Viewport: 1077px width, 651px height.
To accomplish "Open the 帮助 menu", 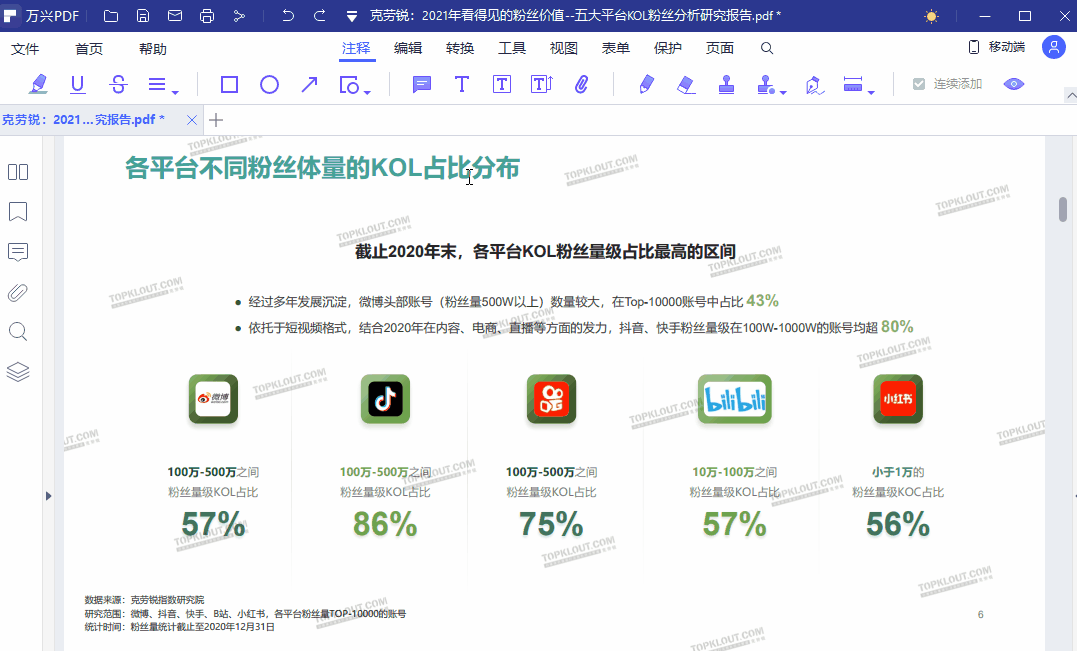I will (152, 49).
